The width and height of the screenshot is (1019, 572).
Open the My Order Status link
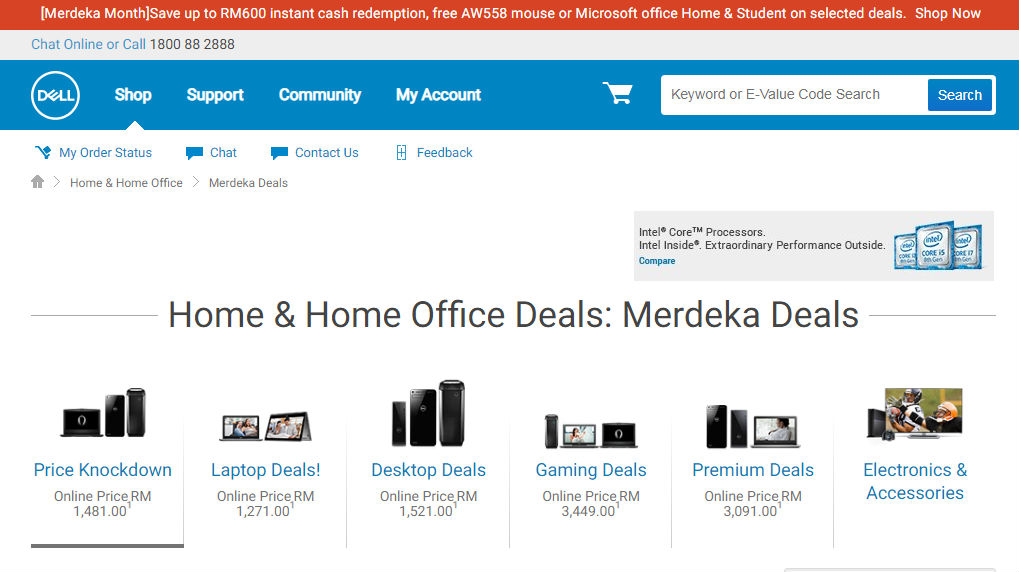(105, 153)
